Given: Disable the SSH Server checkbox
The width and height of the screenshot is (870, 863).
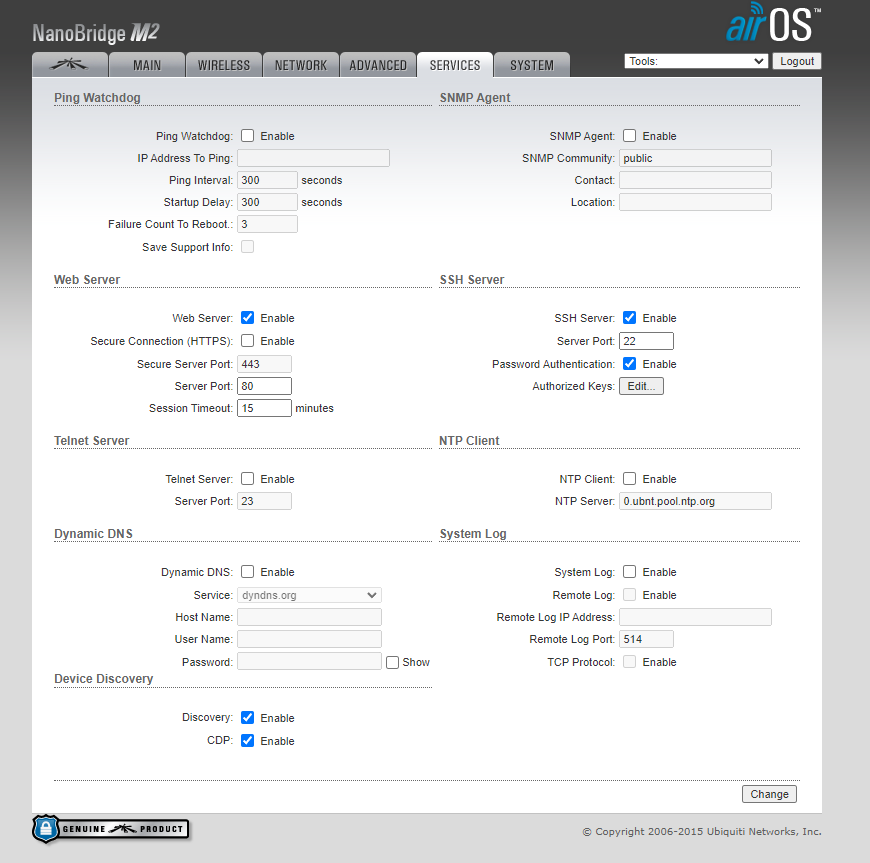Looking at the screenshot, I should [x=629, y=318].
